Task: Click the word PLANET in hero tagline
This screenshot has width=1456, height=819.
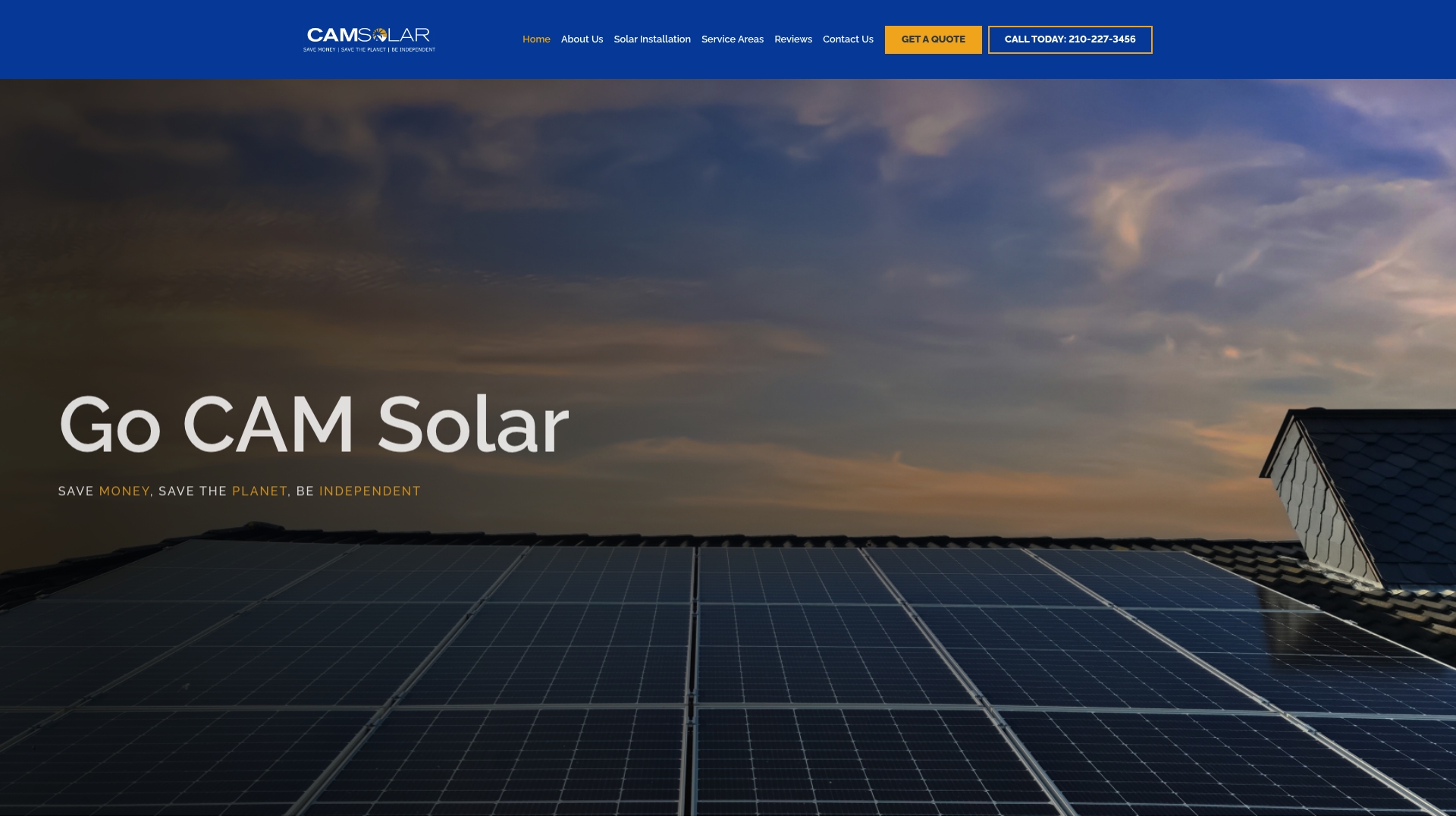Action: click(259, 491)
